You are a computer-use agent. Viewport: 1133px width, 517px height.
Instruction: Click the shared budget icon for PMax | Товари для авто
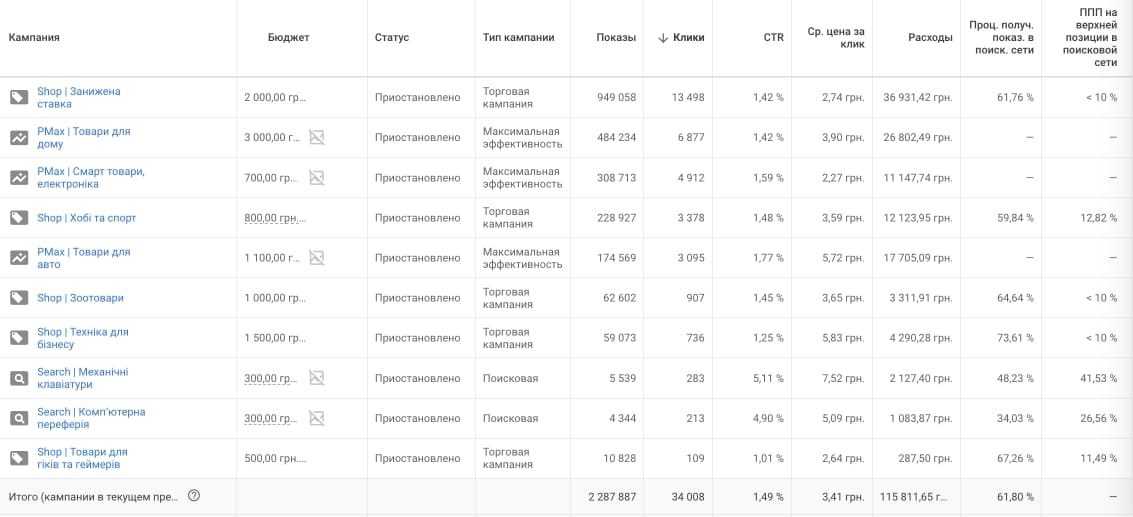[316, 258]
